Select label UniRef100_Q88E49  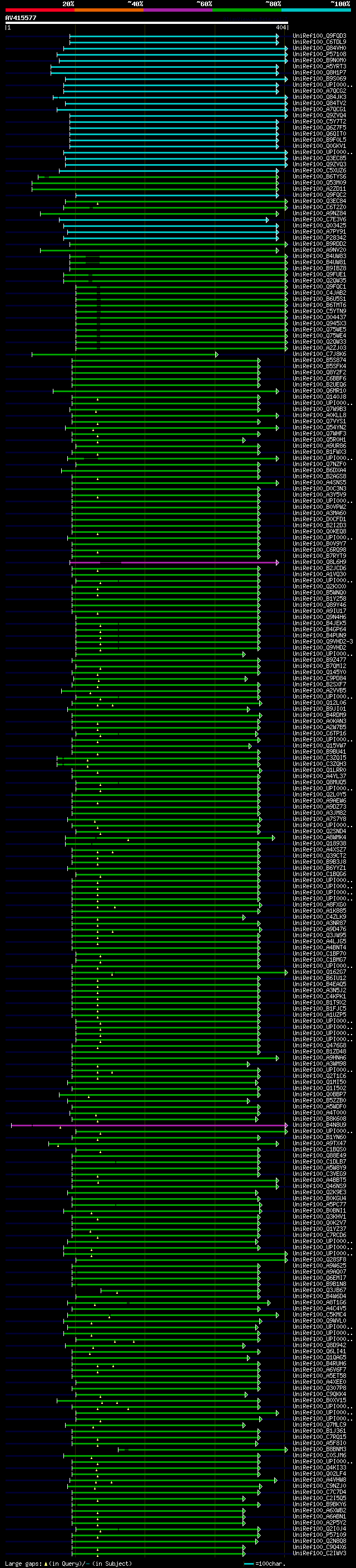(319, 1155)
